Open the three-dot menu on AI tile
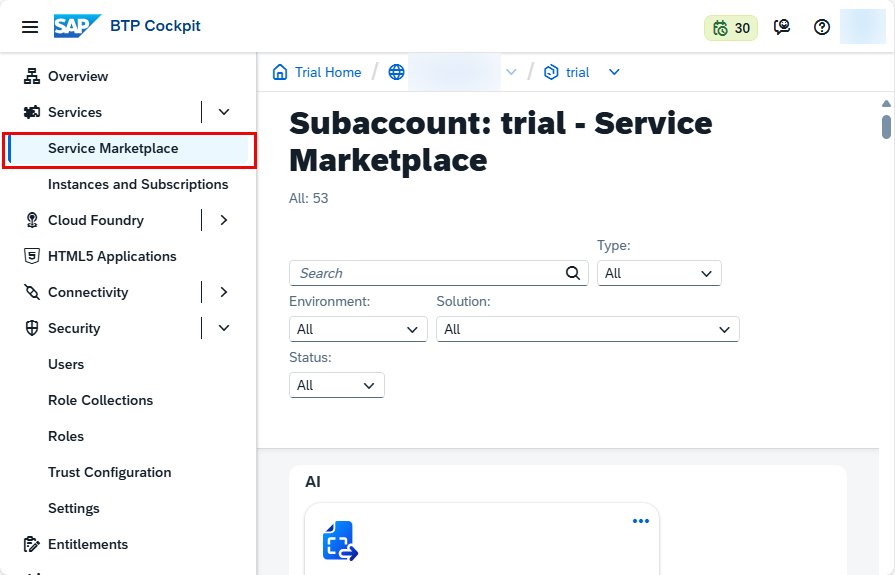The width and height of the screenshot is (895, 575). tap(640, 521)
